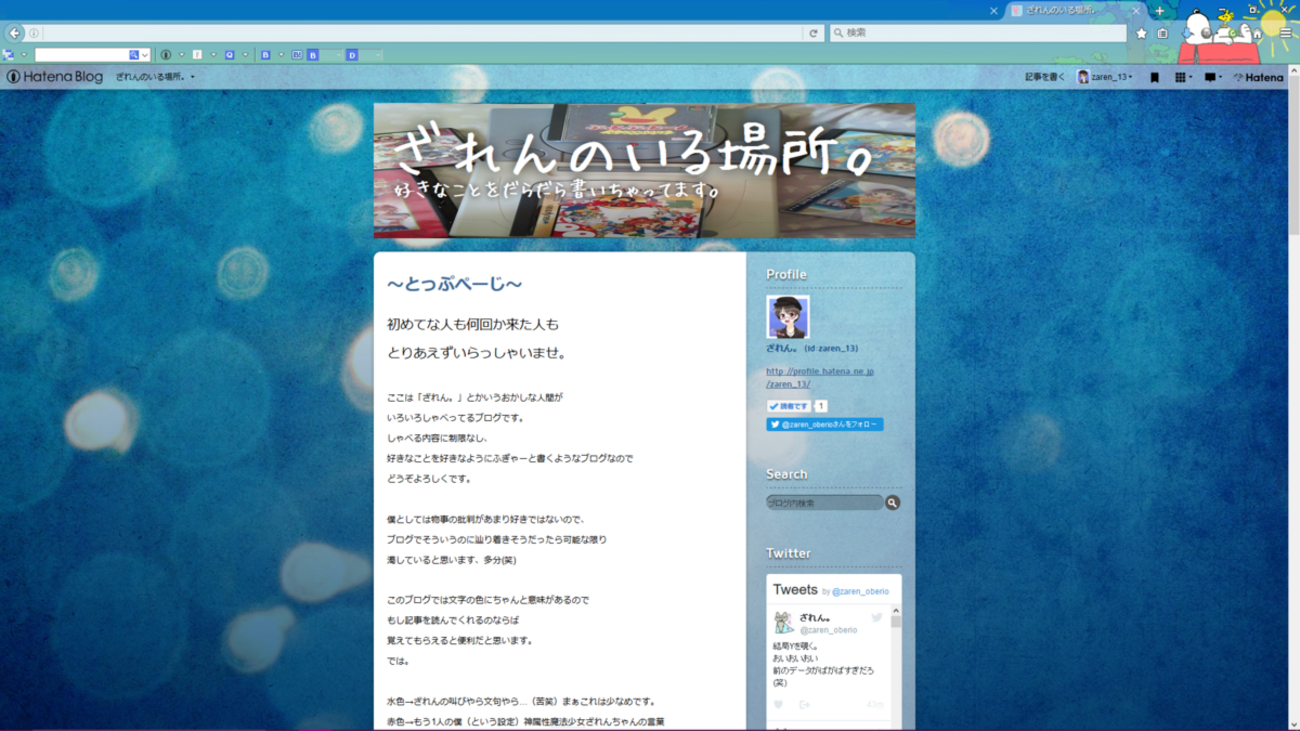Click the blue 'Q' toolbar icon
The height and width of the screenshot is (731, 1300).
click(230, 55)
